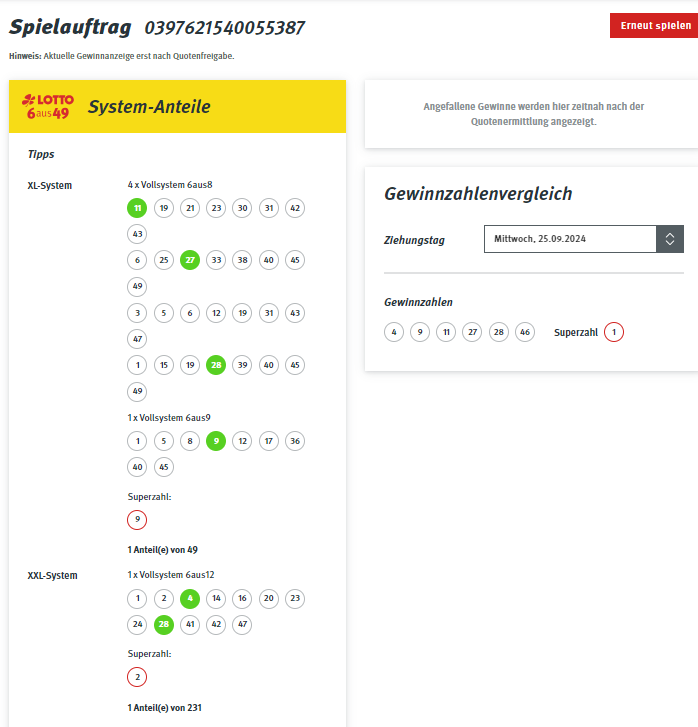Click green number 28 in XXL-System

[164, 624]
